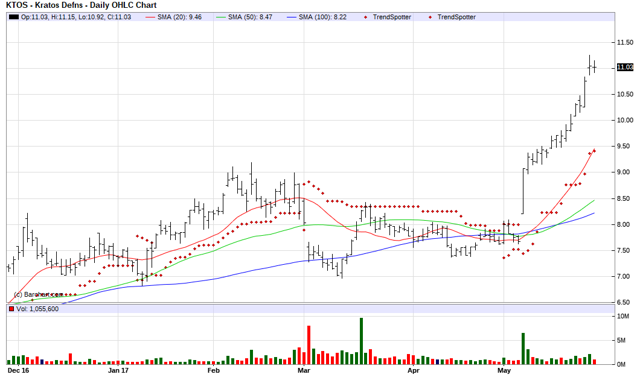This screenshot has height=389, width=640.
Task: Click the Vol: 1,055,600 label
Action: click(x=37, y=309)
